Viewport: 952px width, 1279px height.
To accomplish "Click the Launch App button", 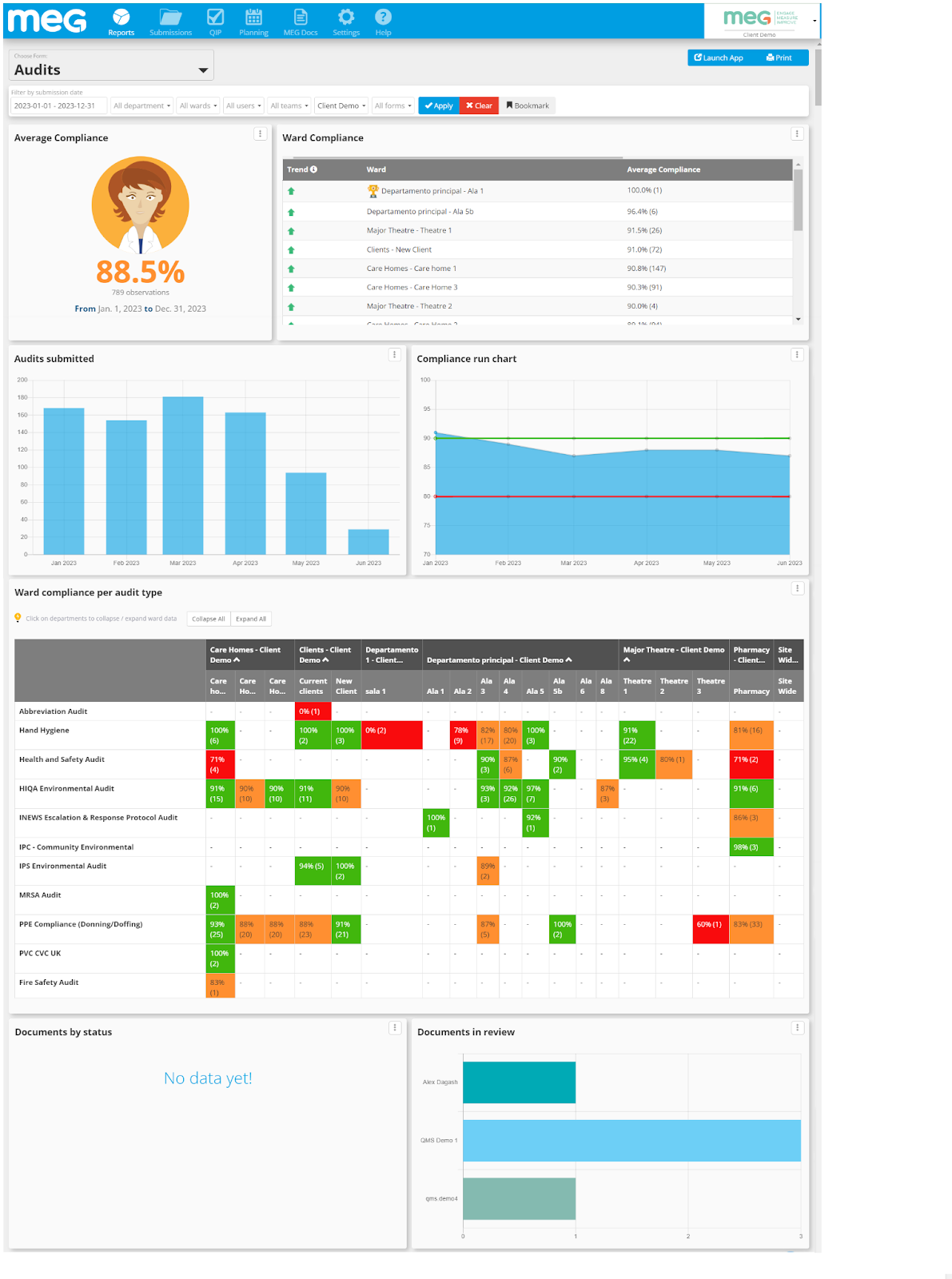I will (719, 58).
